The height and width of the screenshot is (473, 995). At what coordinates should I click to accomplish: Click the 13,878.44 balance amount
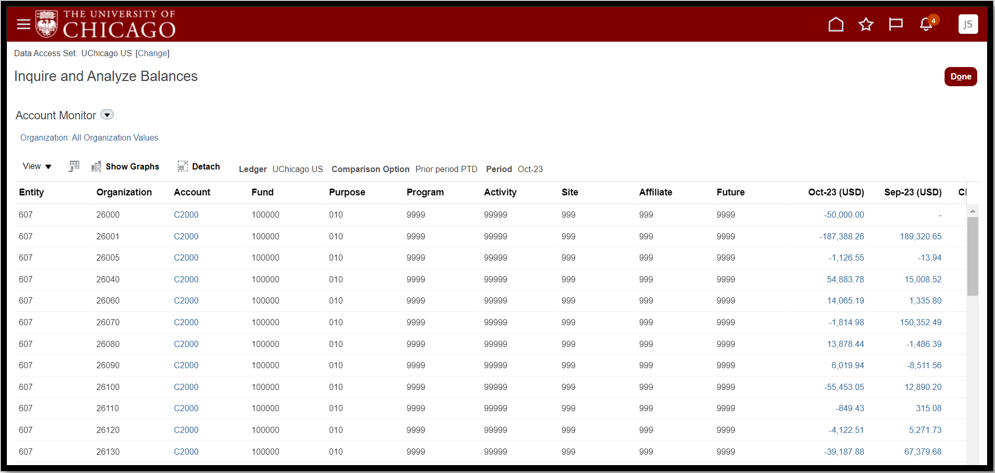845,343
